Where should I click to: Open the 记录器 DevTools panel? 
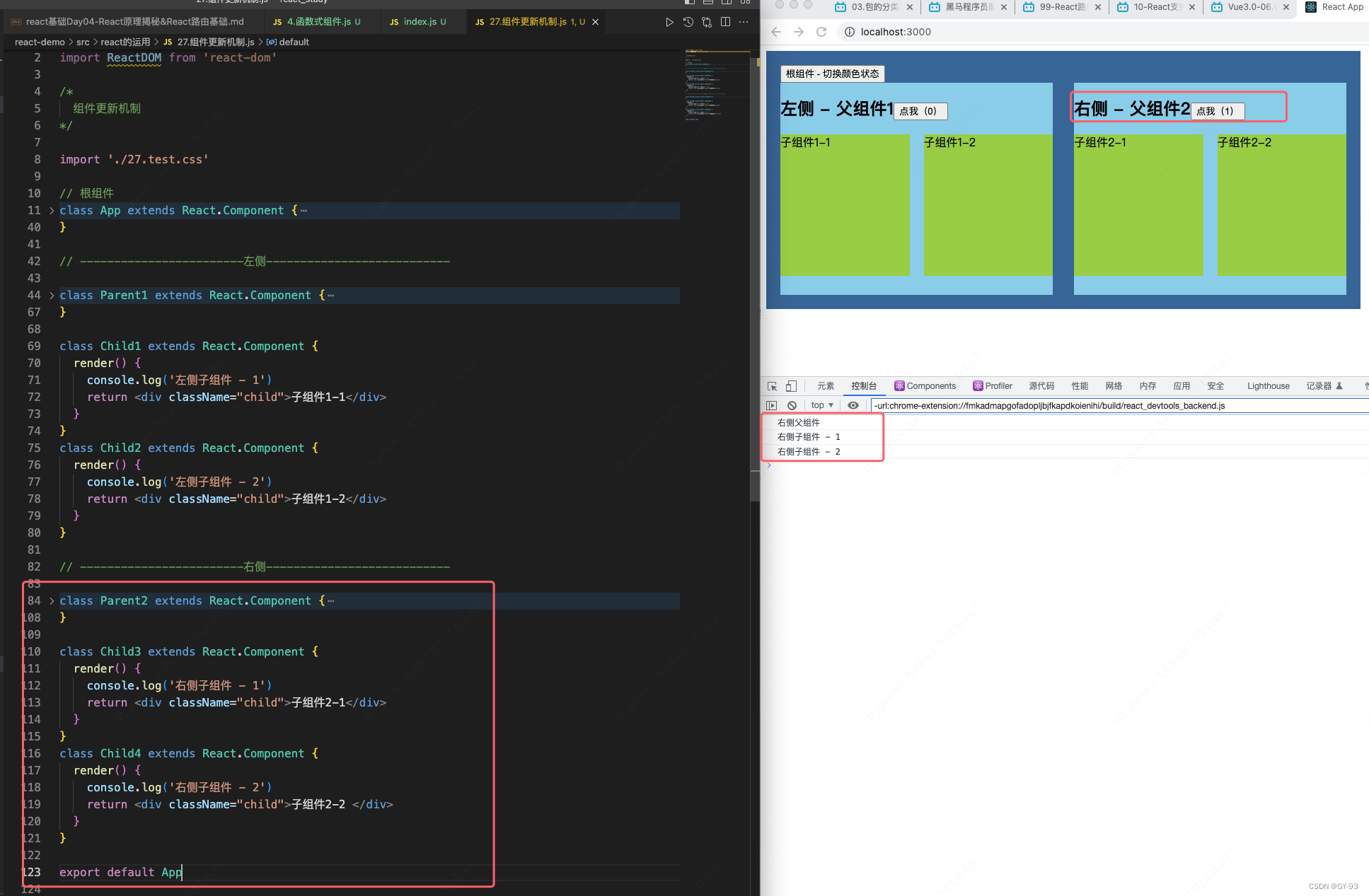1324,386
